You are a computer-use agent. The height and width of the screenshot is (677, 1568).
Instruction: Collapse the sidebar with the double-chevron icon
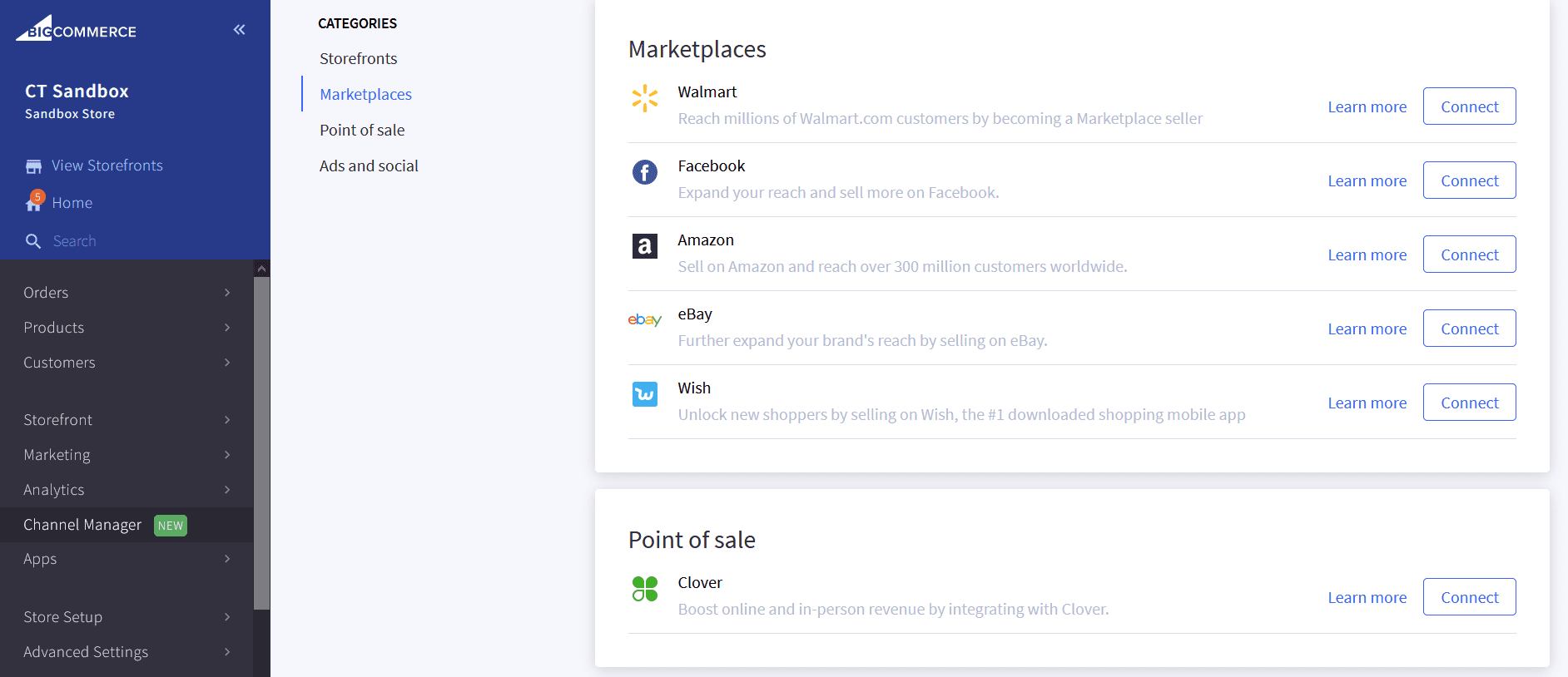point(239,29)
